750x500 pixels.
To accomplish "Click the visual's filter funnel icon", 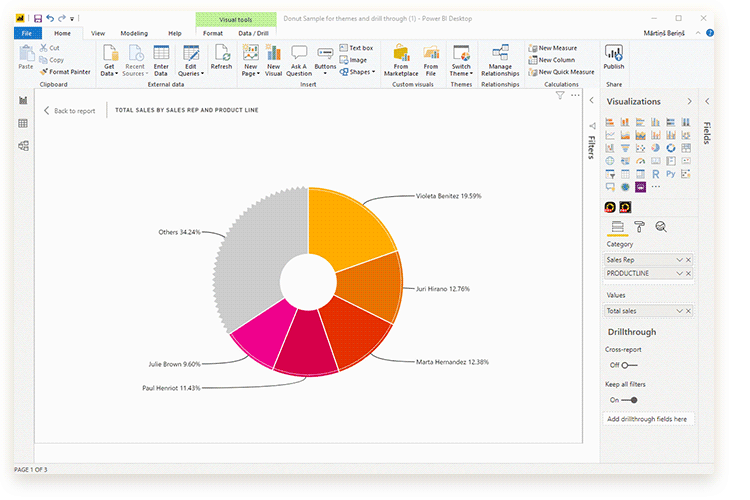I will [560, 95].
